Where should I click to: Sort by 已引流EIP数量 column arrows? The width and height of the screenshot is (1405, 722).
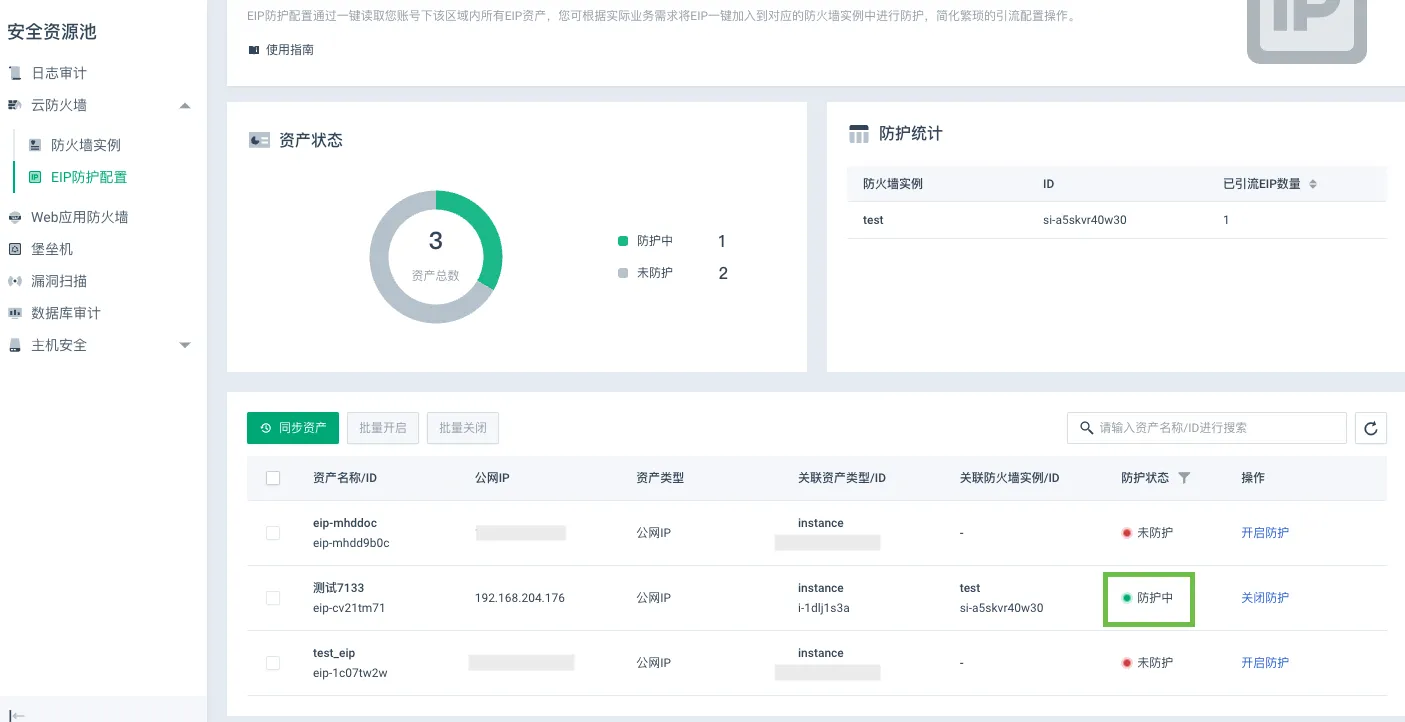1313,184
